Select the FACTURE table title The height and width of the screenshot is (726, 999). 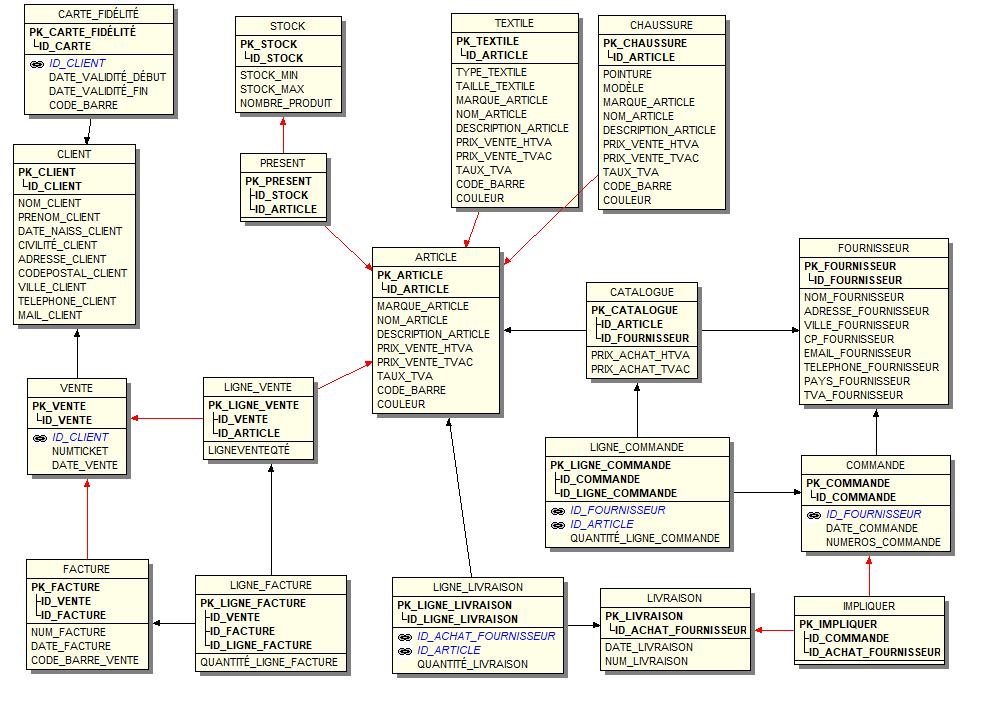[x=87, y=569]
